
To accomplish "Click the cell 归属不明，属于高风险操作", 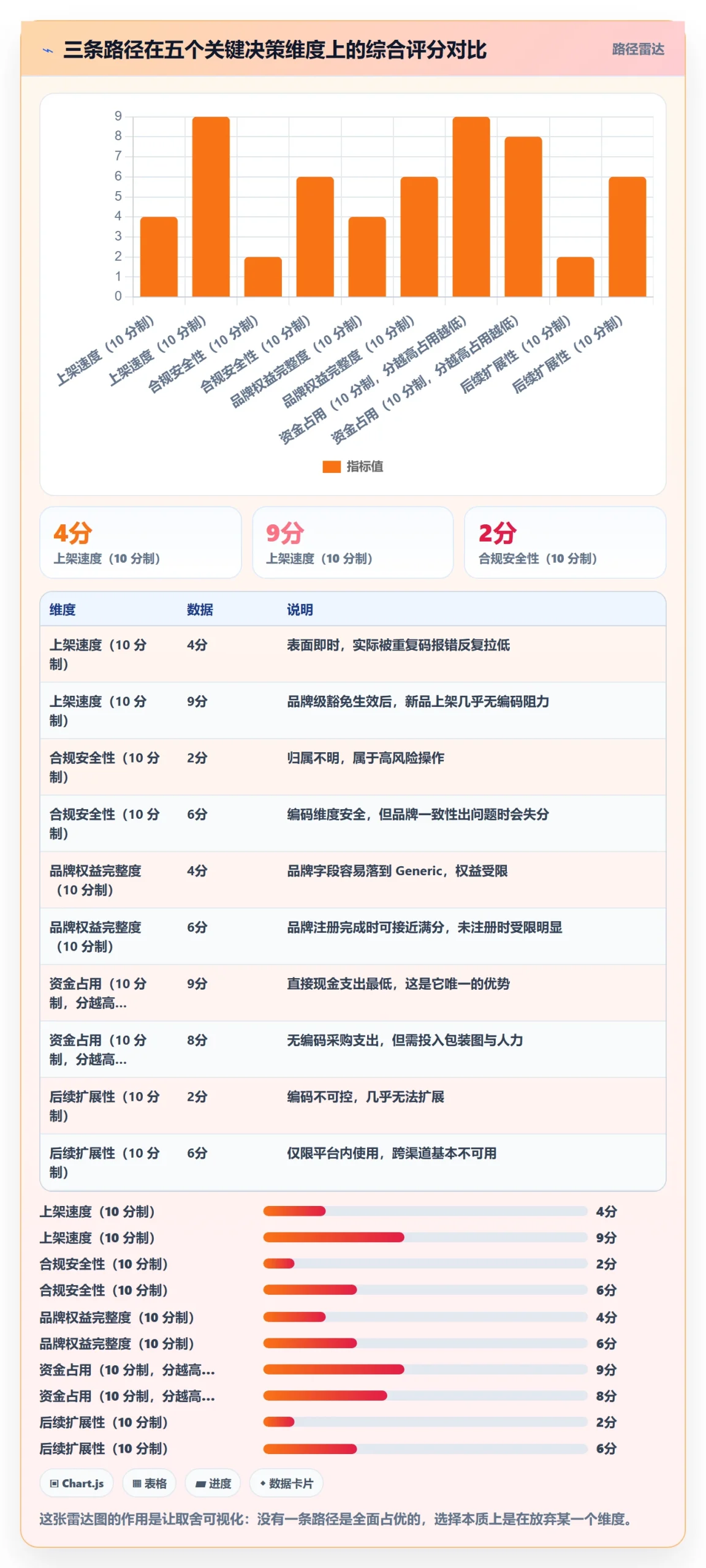I will coord(365,758).
